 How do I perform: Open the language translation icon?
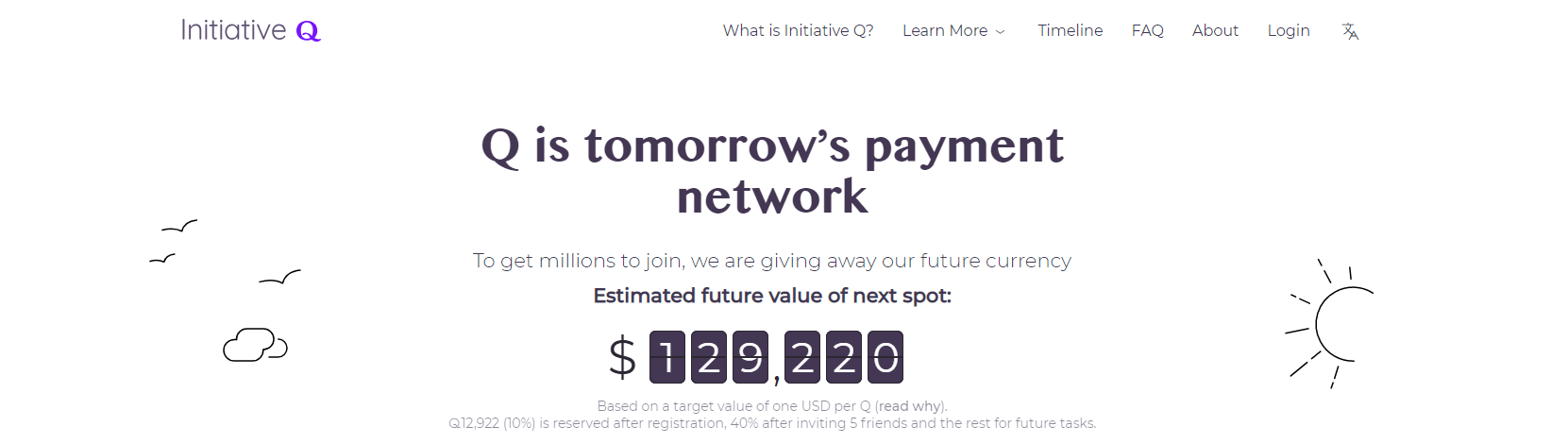coord(1350,31)
